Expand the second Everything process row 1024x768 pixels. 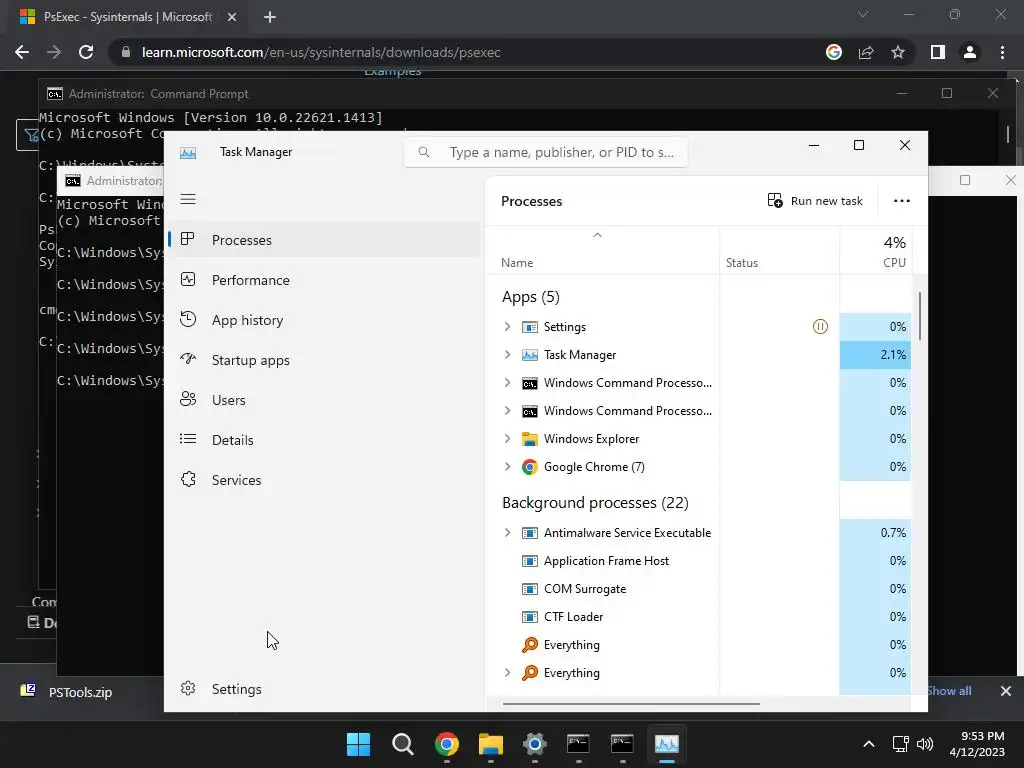click(507, 673)
